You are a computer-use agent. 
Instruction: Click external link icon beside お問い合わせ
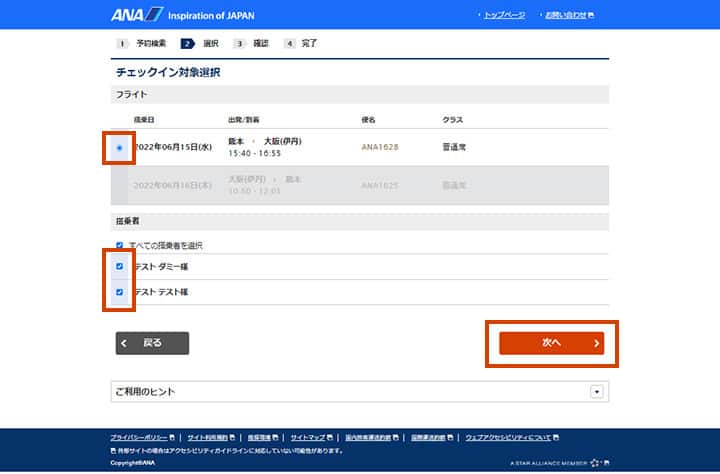[x=591, y=16]
